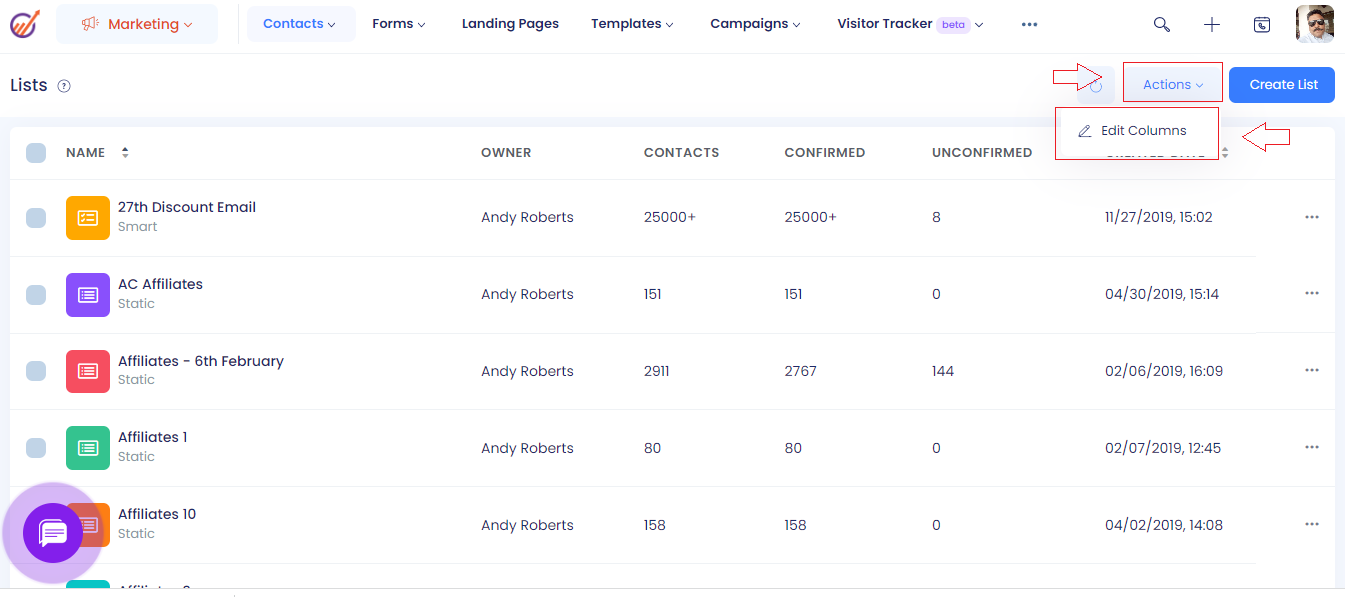The height and width of the screenshot is (597, 1345).
Task: Click the date 04/30/2019, 15:14
Action: 1162,294
